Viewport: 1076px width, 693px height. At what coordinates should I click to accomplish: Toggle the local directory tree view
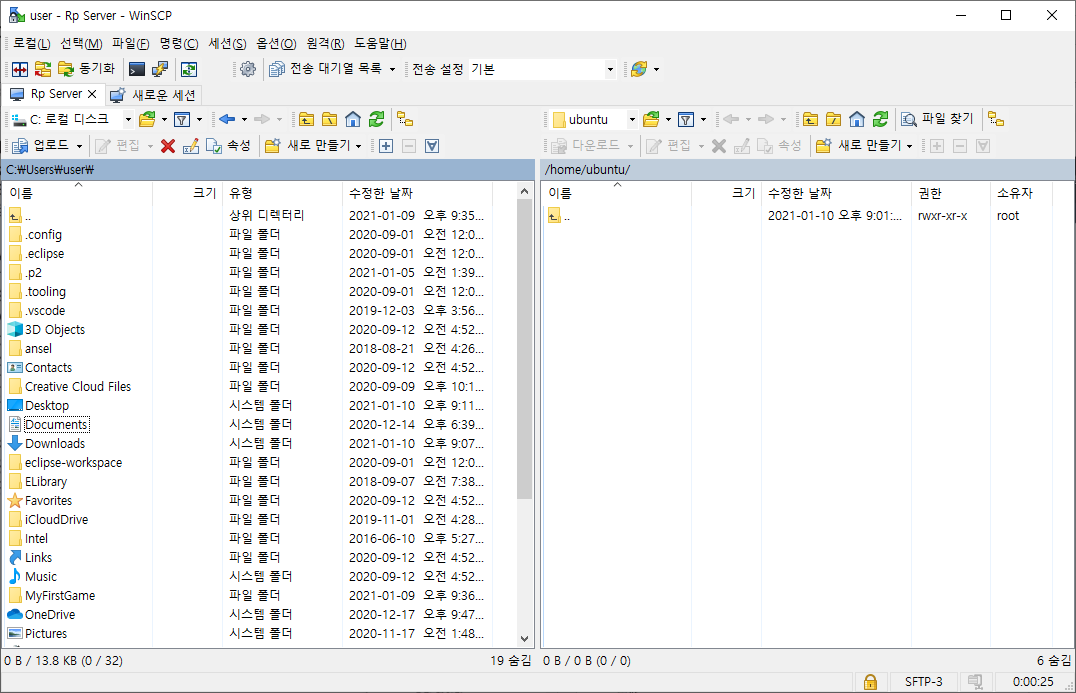(x=405, y=119)
